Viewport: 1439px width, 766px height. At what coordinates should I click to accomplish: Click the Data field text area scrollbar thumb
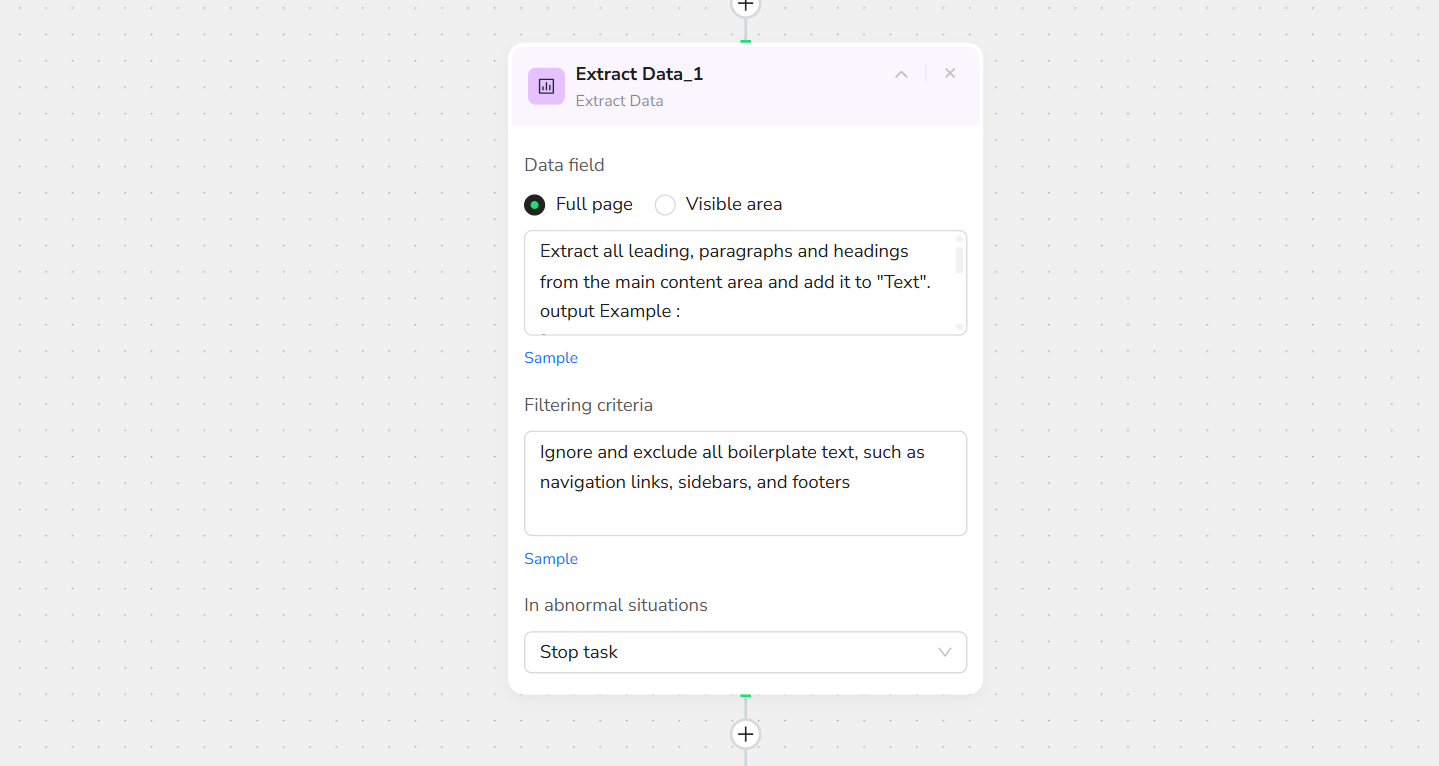click(959, 260)
